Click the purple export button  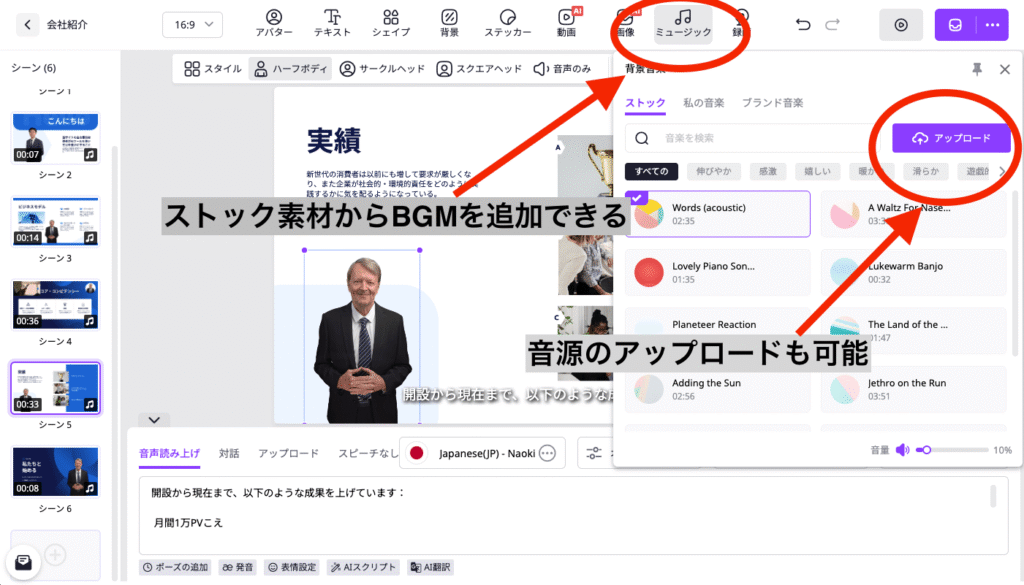coord(955,25)
